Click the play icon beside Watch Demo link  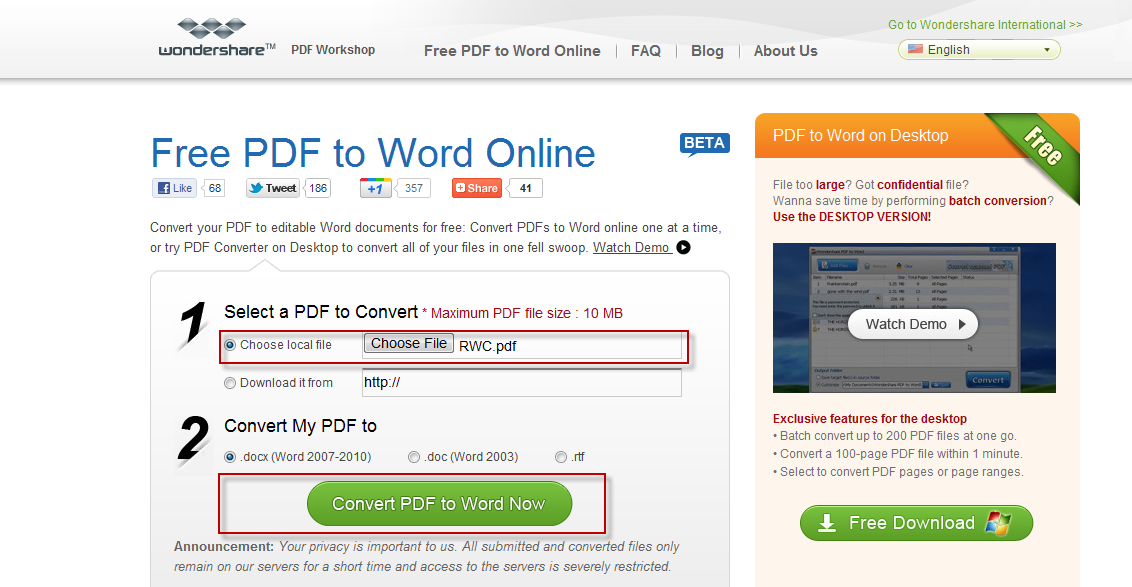click(683, 248)
